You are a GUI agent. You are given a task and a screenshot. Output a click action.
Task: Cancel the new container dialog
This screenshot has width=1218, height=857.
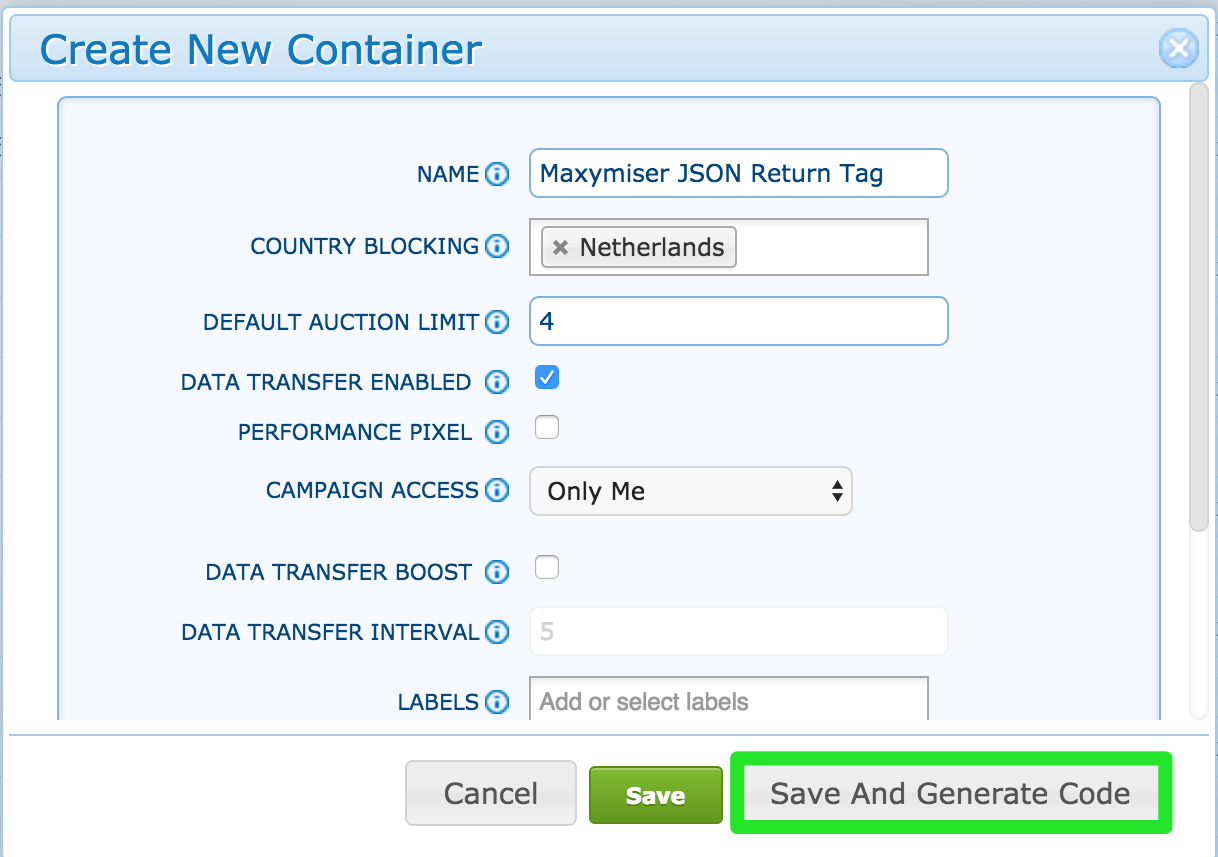[491, 794]
